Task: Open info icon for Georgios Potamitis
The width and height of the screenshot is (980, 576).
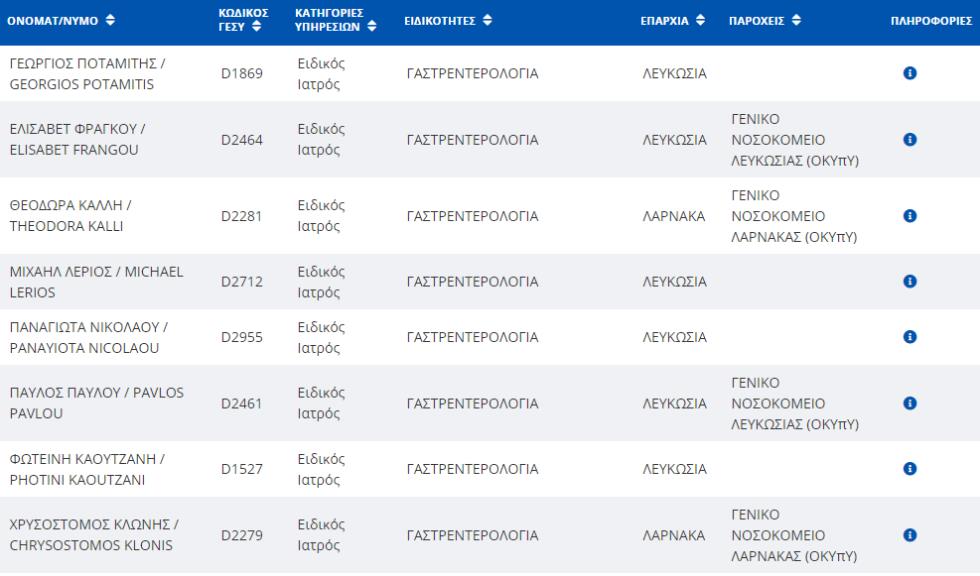Action: 909,73
